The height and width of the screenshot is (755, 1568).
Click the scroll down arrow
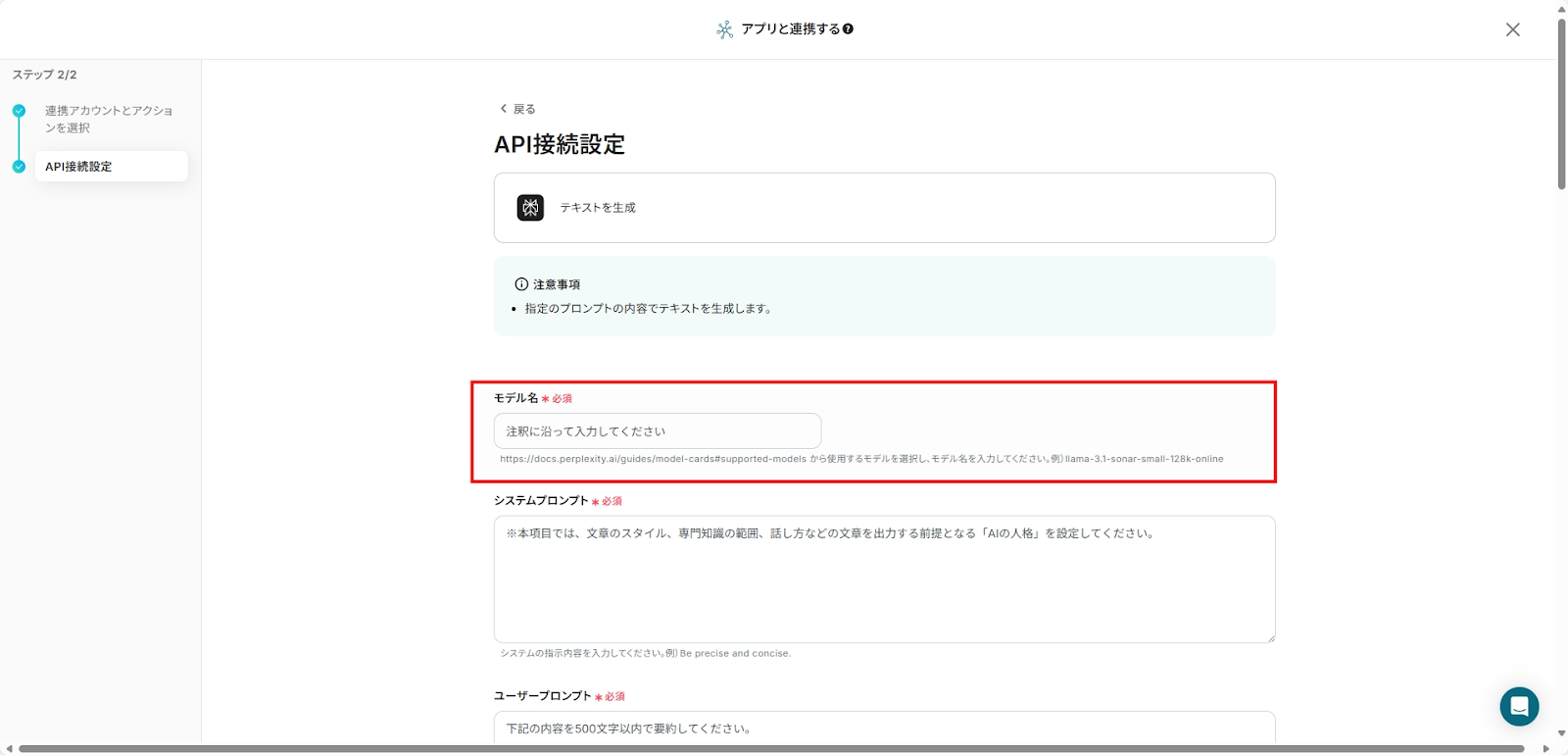point(1561,733)
